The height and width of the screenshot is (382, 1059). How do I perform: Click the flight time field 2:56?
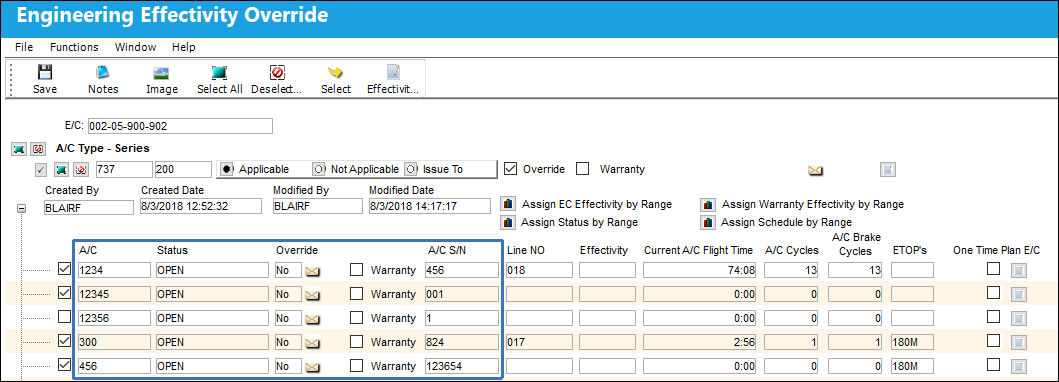700,342
